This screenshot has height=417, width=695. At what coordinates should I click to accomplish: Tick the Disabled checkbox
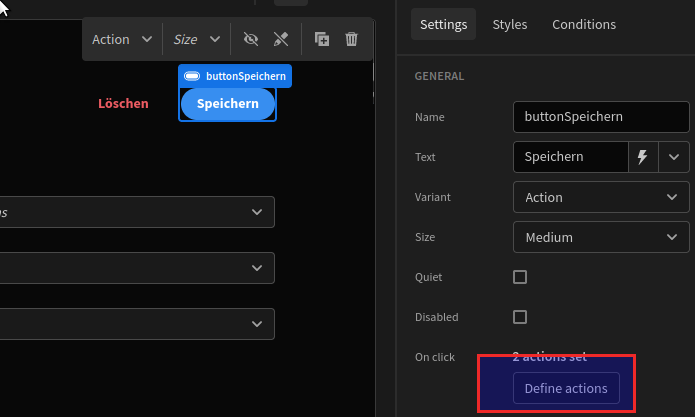(520, 317)
